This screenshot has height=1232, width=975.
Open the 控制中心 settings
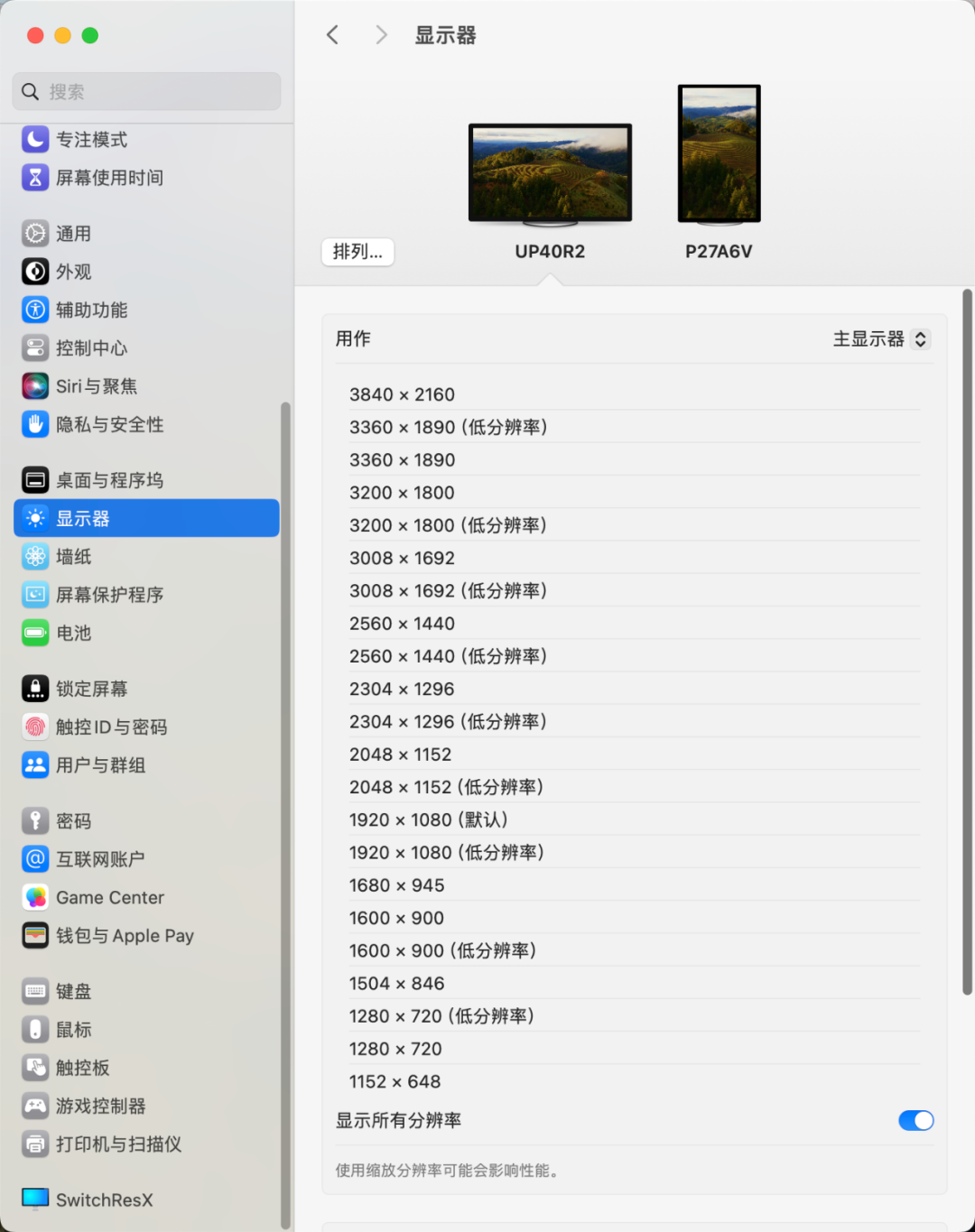click(89, 347)
